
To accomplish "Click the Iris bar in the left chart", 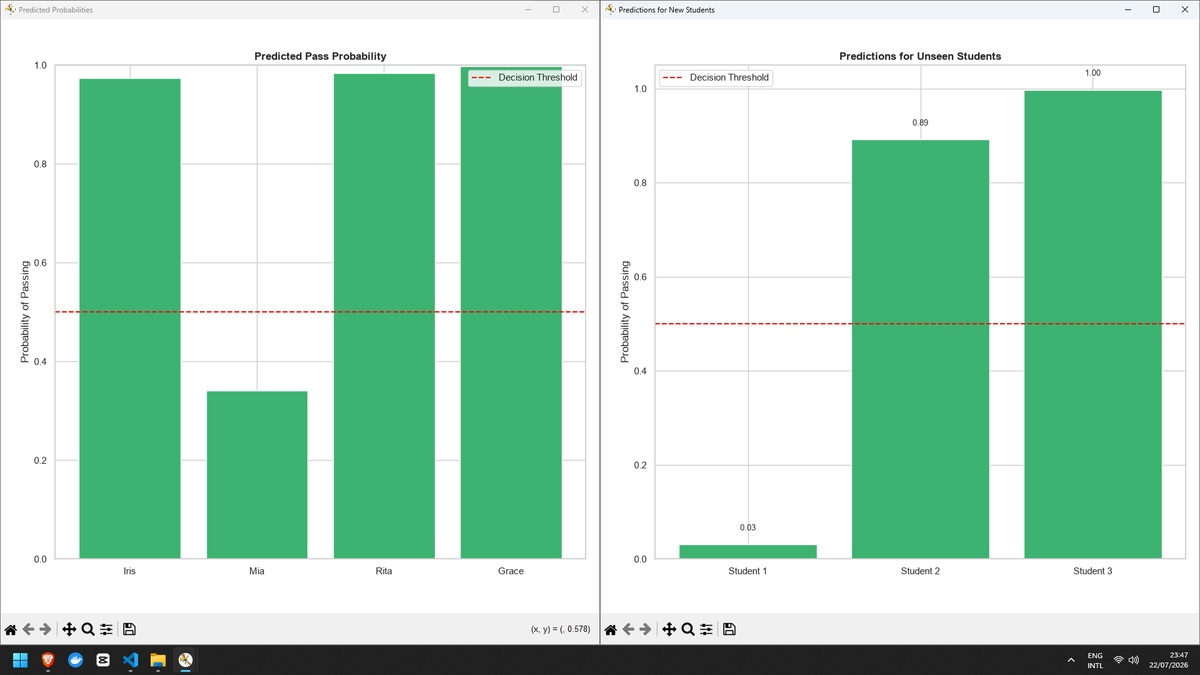I will (x=130, y=318).
